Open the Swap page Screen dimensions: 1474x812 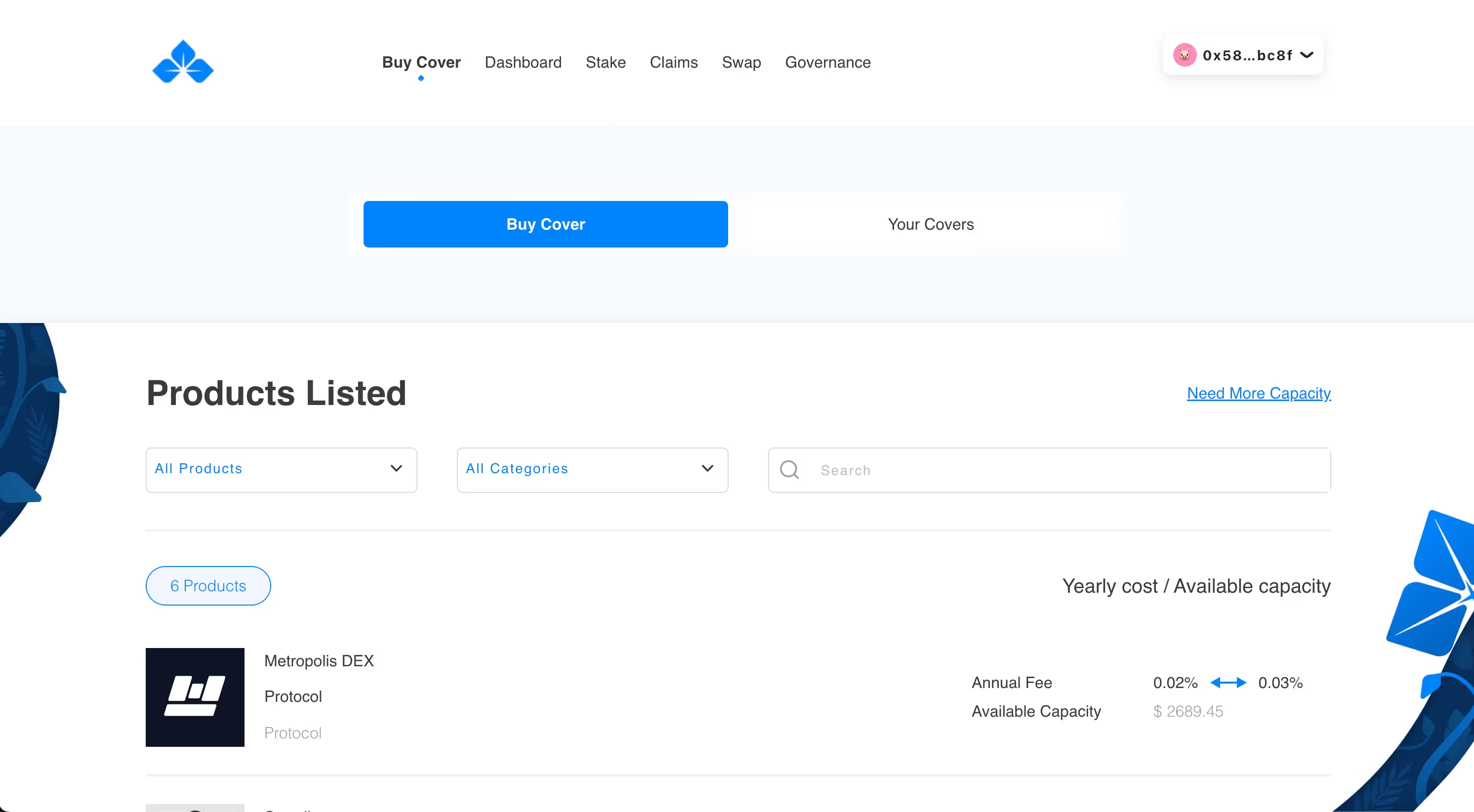pyautogui.click(x=741, y=62)
